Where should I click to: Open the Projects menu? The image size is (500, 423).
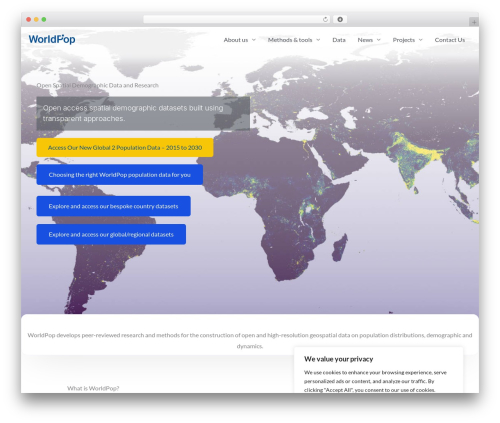coord(404,40)
